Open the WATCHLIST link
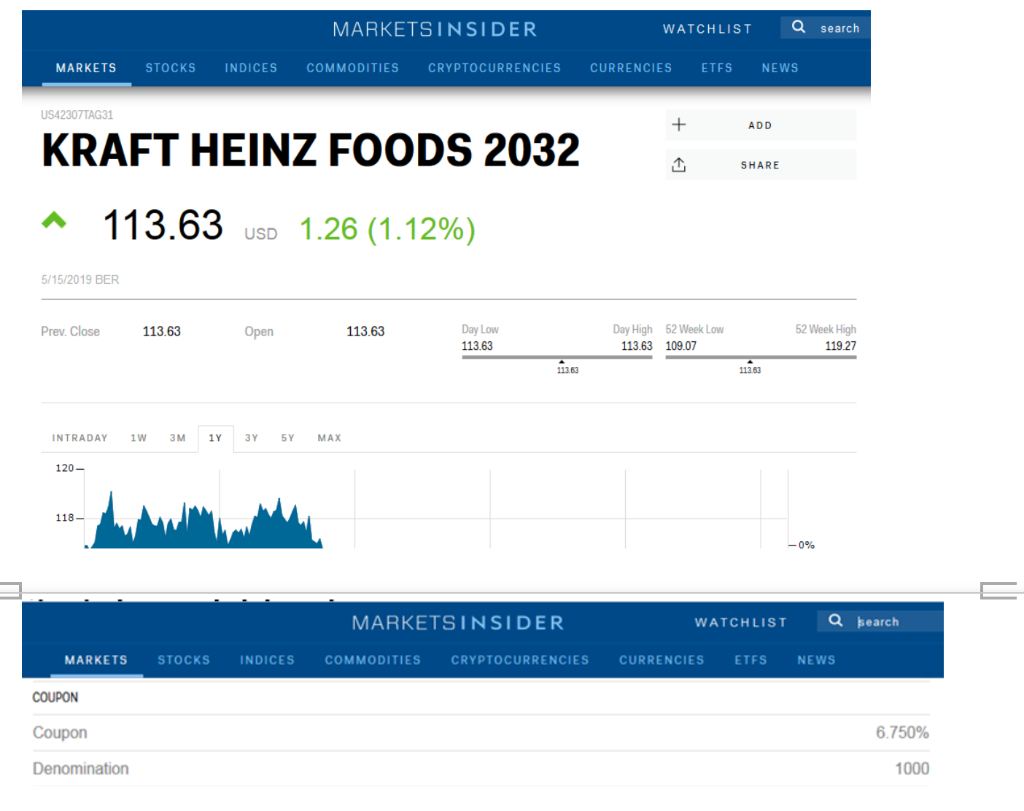1024x811 pixels. [x=707, y=29]
